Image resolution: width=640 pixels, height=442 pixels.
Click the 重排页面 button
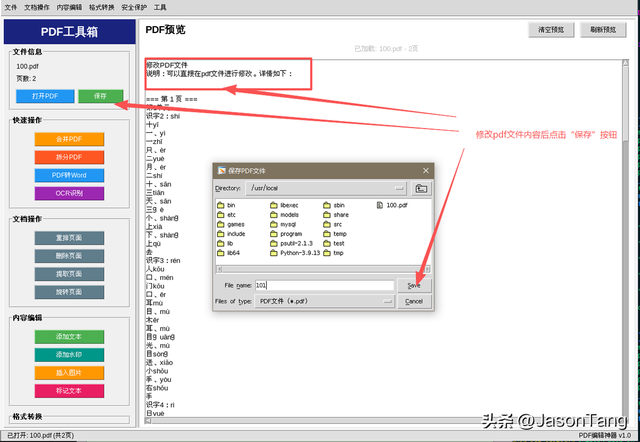69,238
